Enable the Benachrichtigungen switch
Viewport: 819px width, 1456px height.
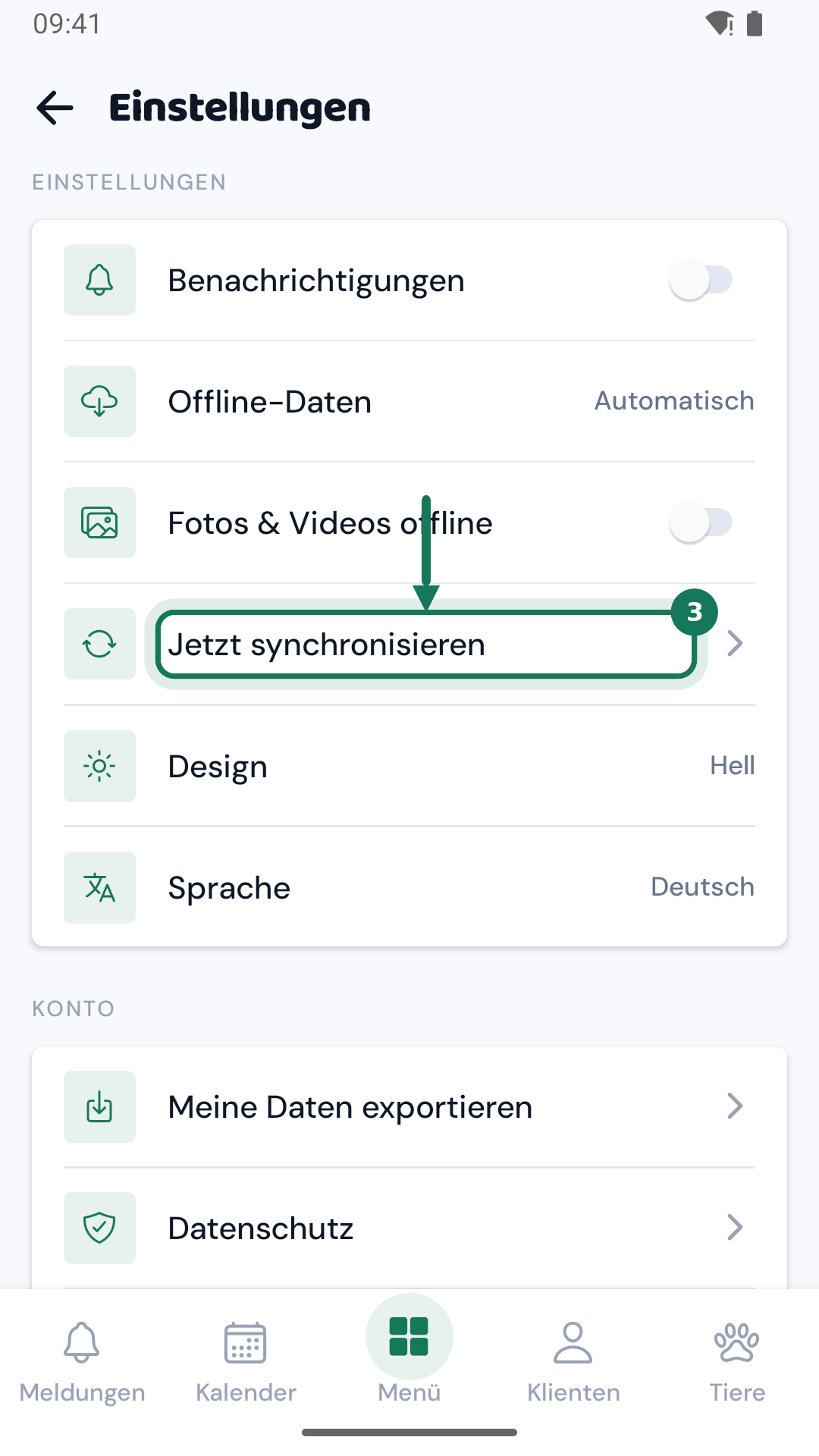[x=701, y=280]
